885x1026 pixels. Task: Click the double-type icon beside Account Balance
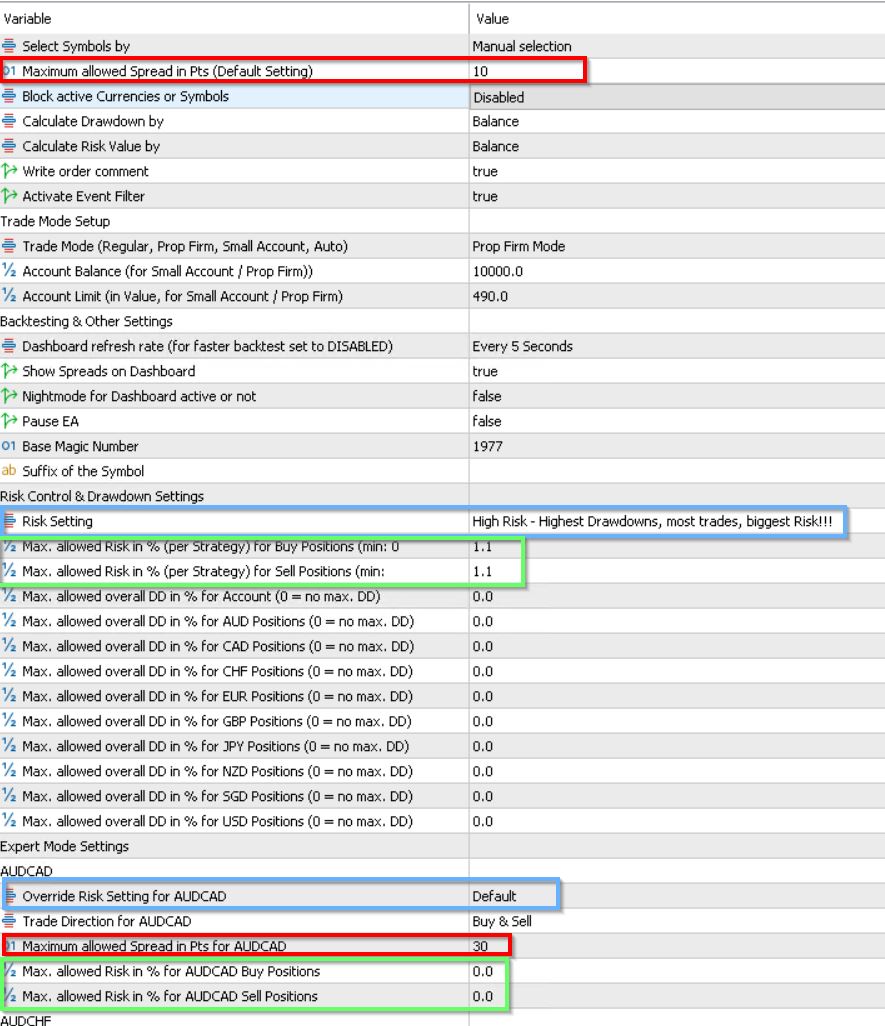click(9, 271)
